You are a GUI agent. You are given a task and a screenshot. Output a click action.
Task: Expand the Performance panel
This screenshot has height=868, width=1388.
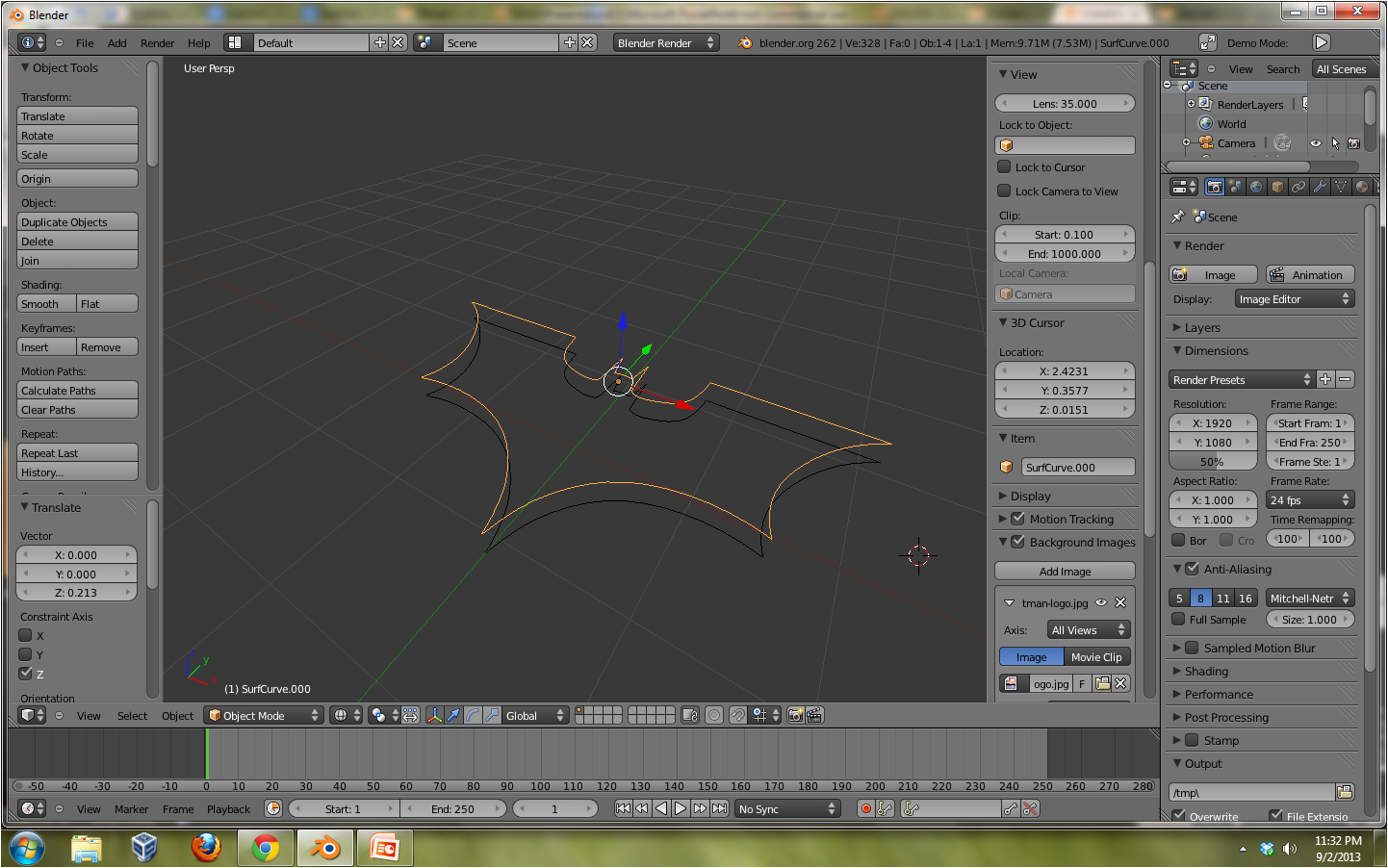click(x=1219, y=694)
